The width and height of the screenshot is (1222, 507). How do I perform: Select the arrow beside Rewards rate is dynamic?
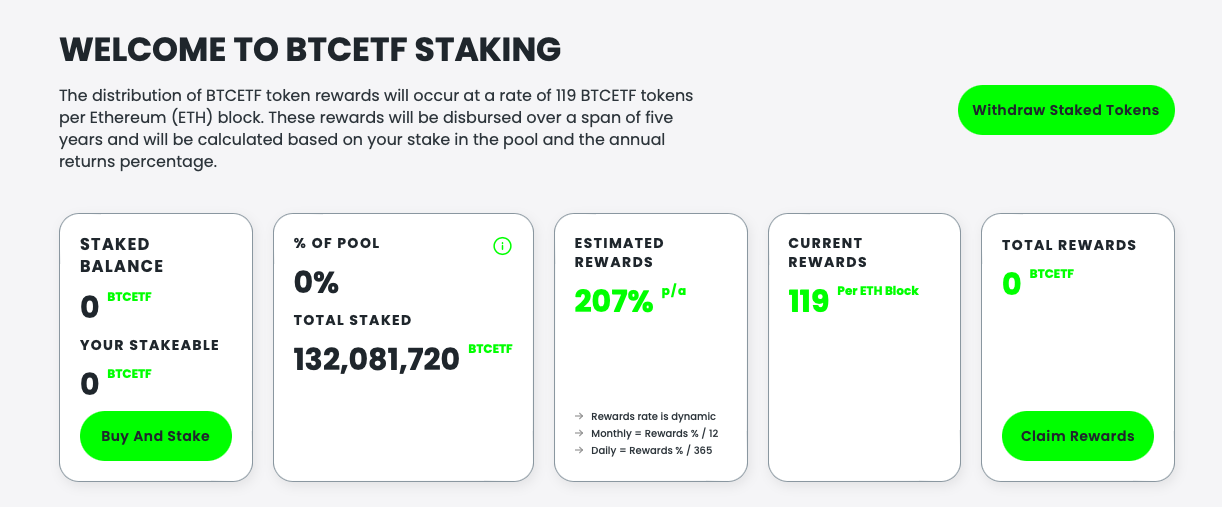point(579,416)
